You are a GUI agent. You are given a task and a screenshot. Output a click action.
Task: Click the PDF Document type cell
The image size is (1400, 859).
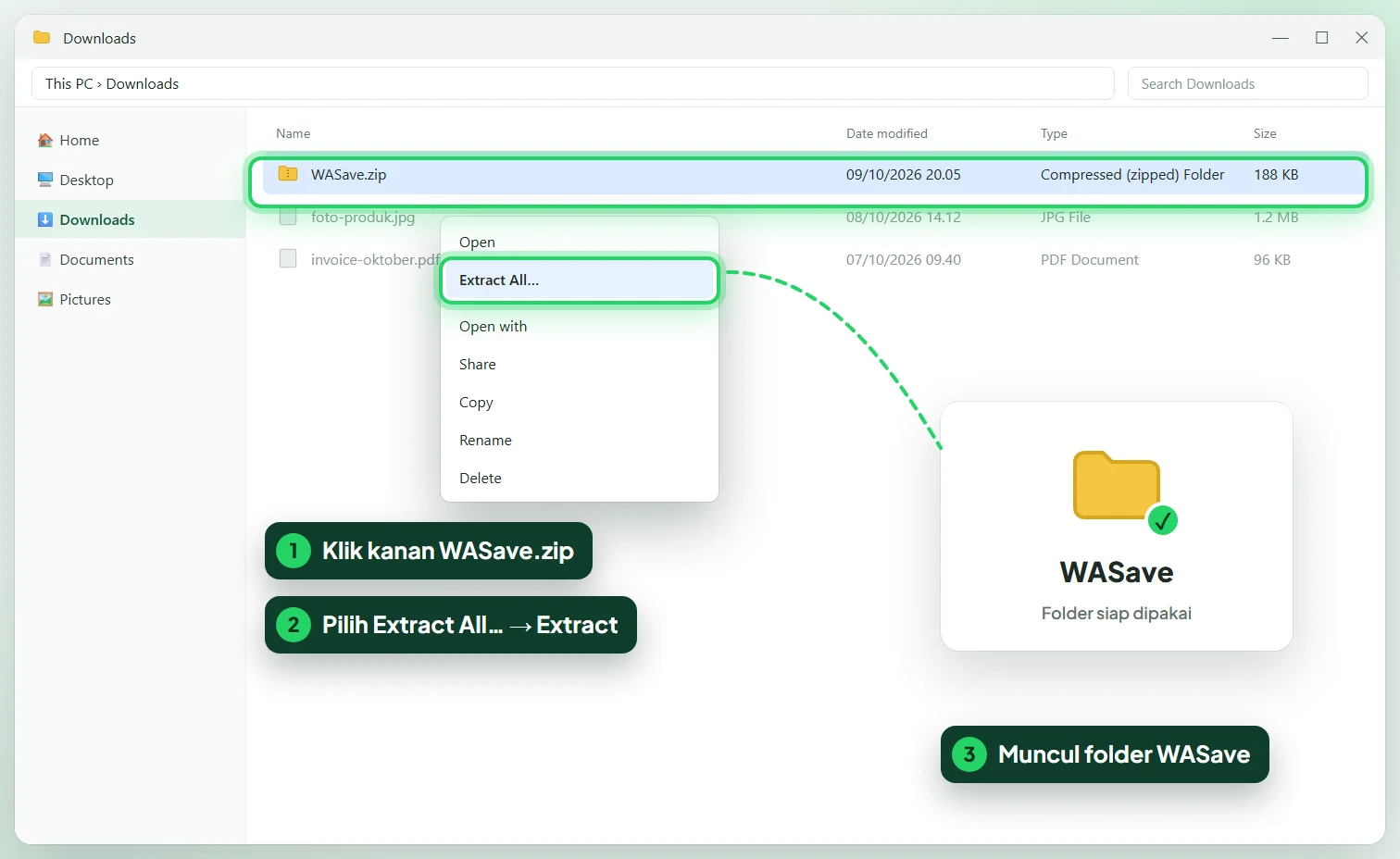1090,259
